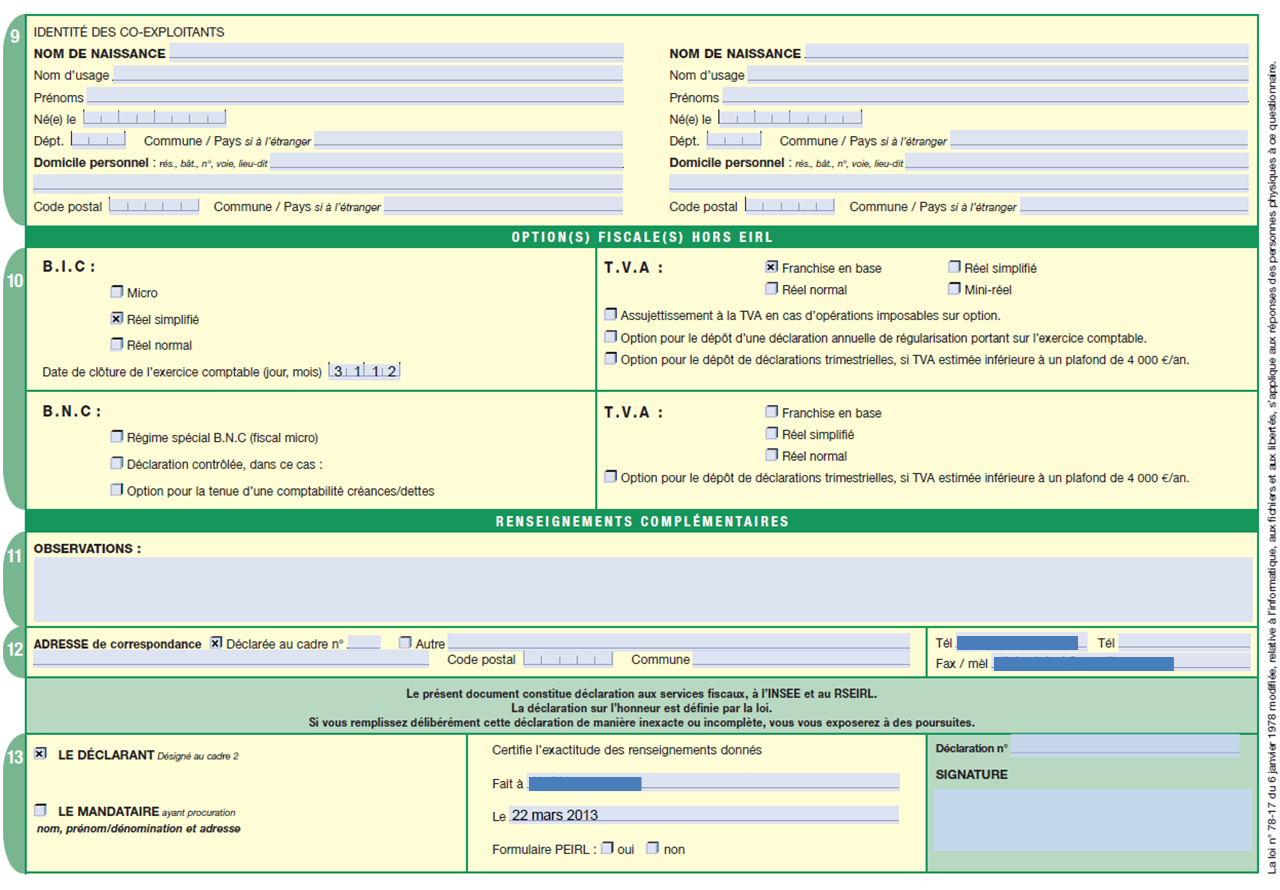1280x890 pixels.
Task: Uncheck Déclarée au cadre n° checkbox
Action: point(216,643)
